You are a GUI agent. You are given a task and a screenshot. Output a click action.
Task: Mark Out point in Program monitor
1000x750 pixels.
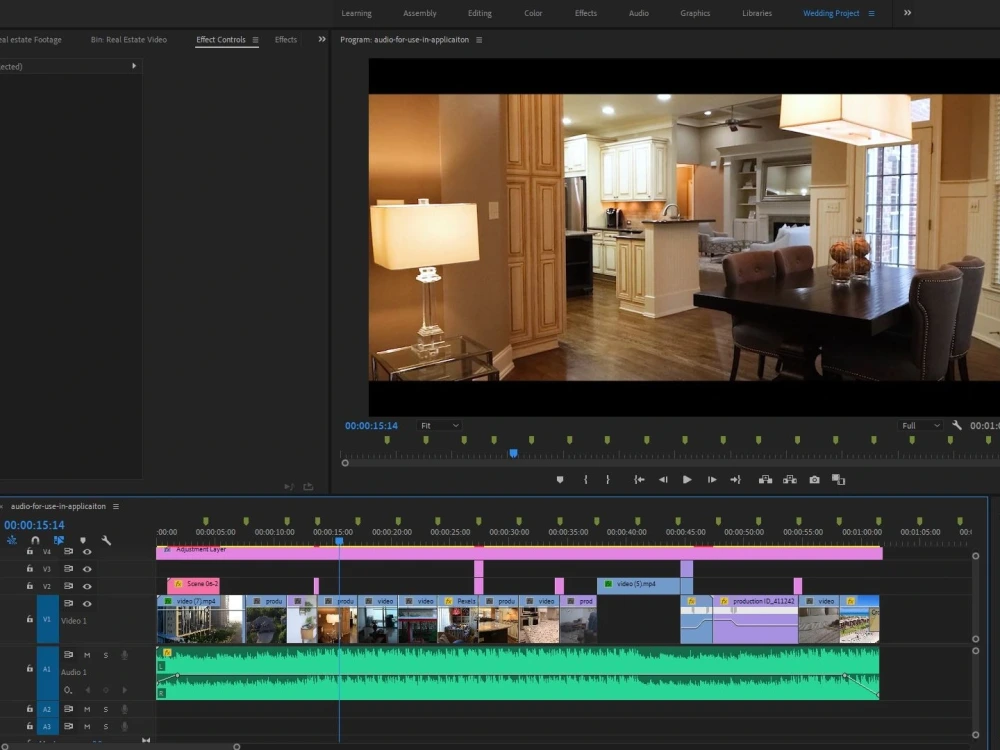coord(608,480)
